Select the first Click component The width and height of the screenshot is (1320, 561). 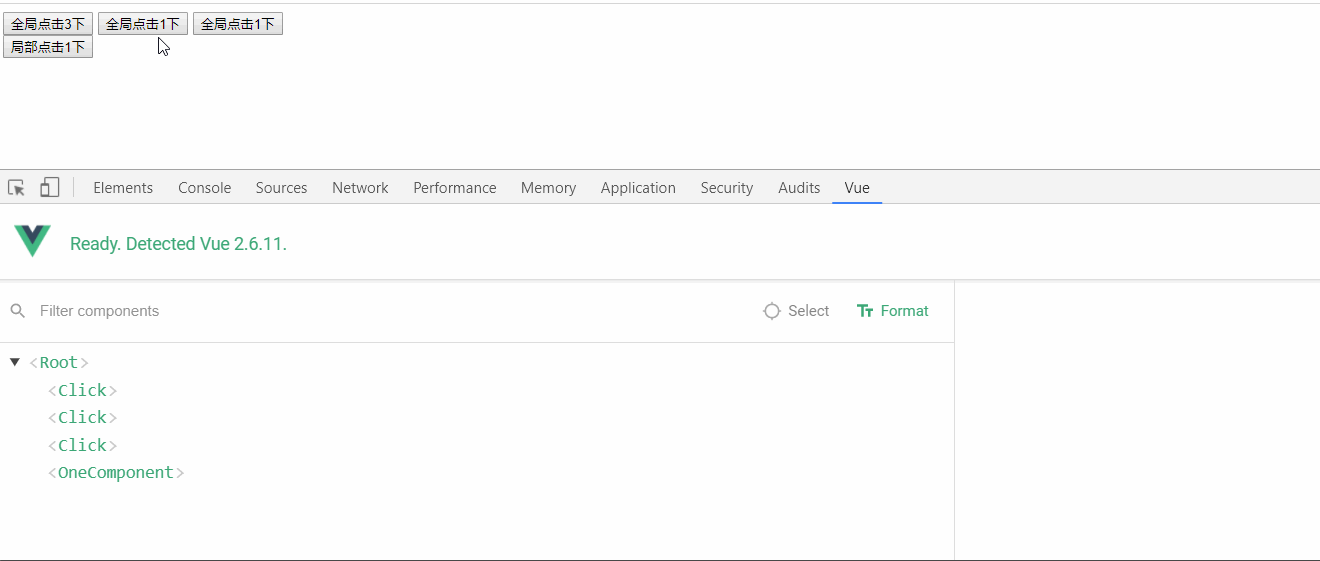click(x=477, y=390)
